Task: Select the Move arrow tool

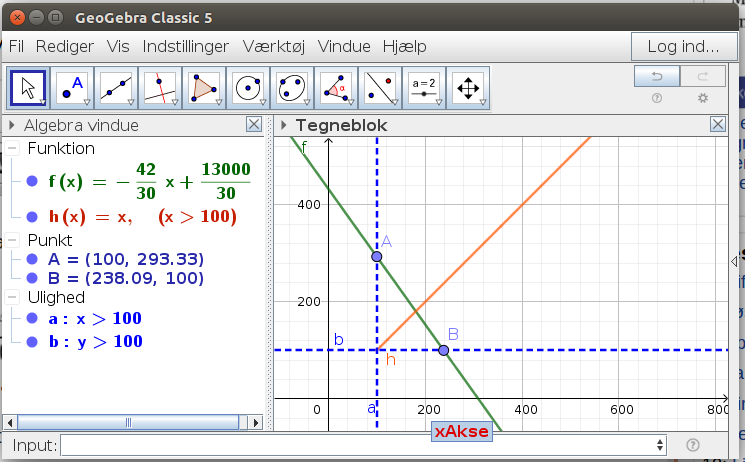Action: tap(28, 88)
